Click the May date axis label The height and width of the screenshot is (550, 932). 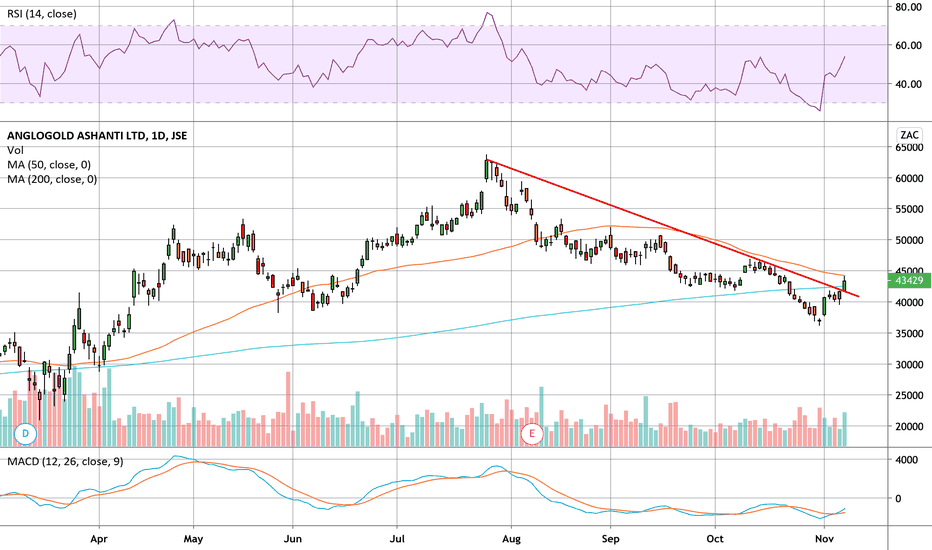pyautogui.click(x=193, y=539)
